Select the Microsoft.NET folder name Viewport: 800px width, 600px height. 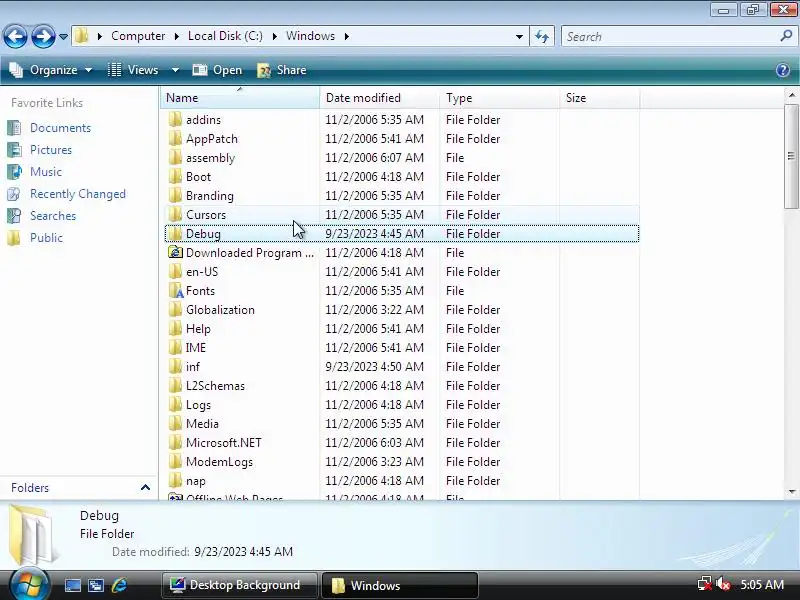223,442
